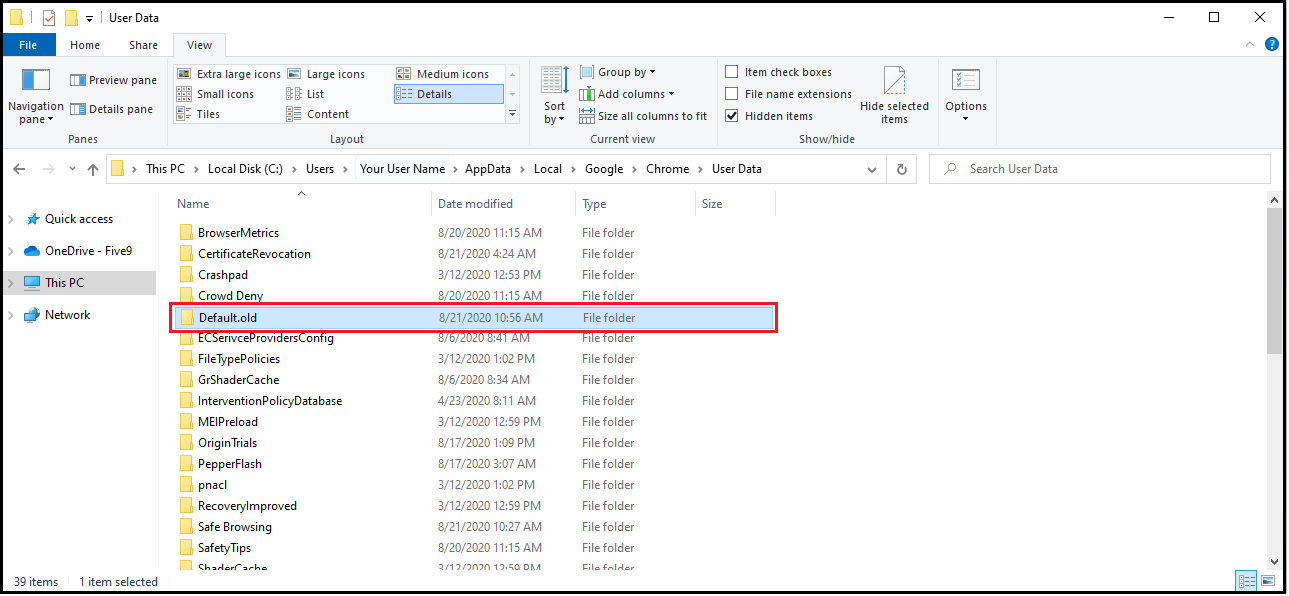Open the Group by dropdown
The width and height of the screenshot is (1289, 596).
(626, 72)
